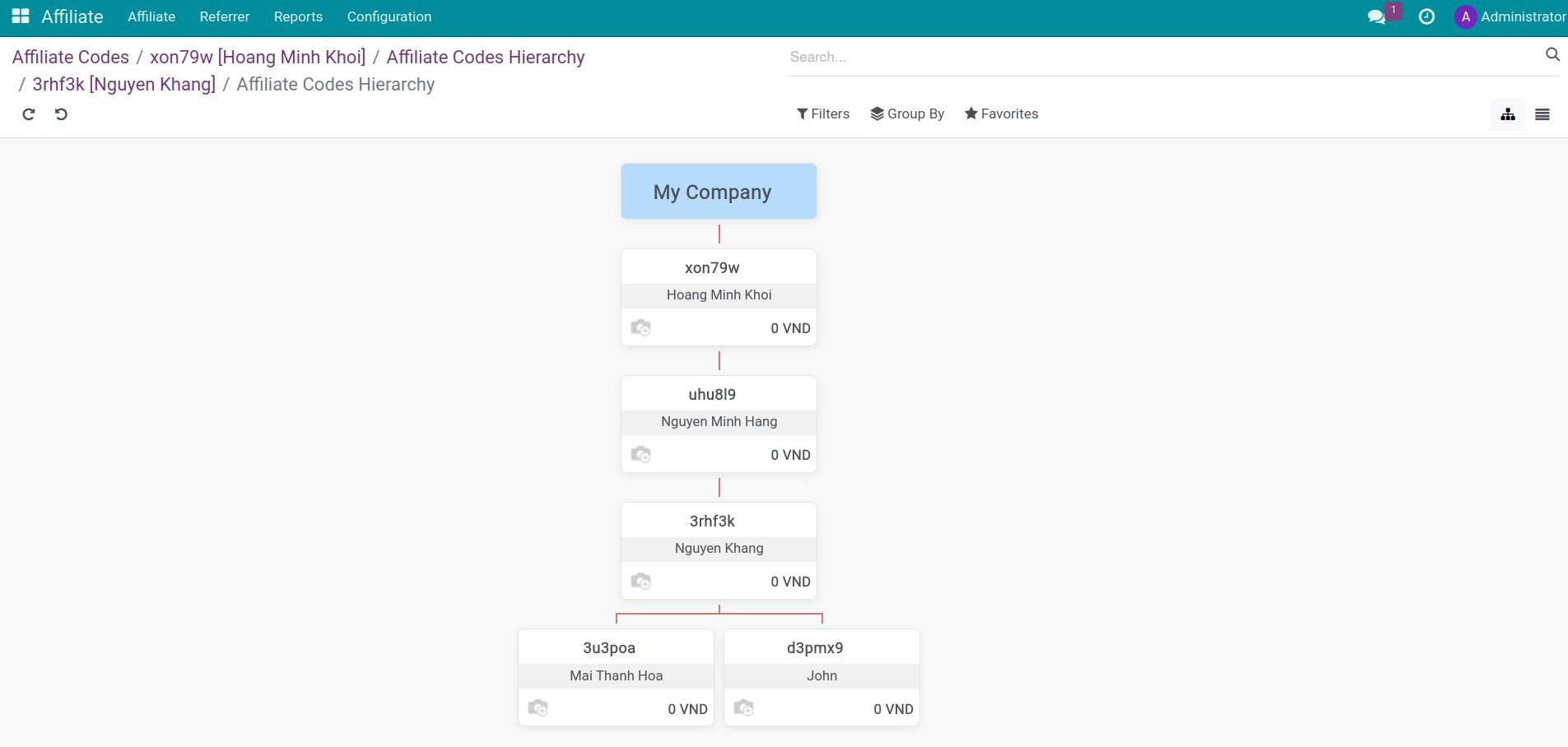The image size is (1568, 747).
Task: Click the Mai Thanh Hoa name
Action: 616,675
